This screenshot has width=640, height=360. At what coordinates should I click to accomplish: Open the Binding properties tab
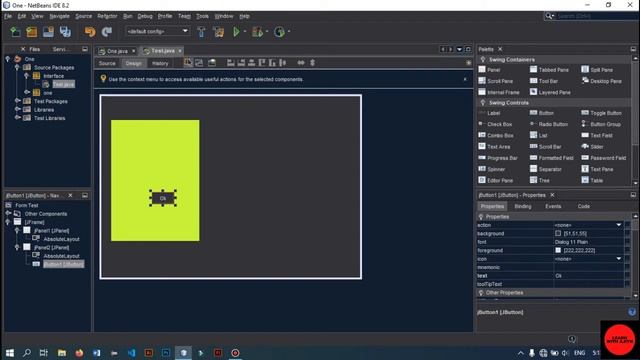click(x=523, y=207)
